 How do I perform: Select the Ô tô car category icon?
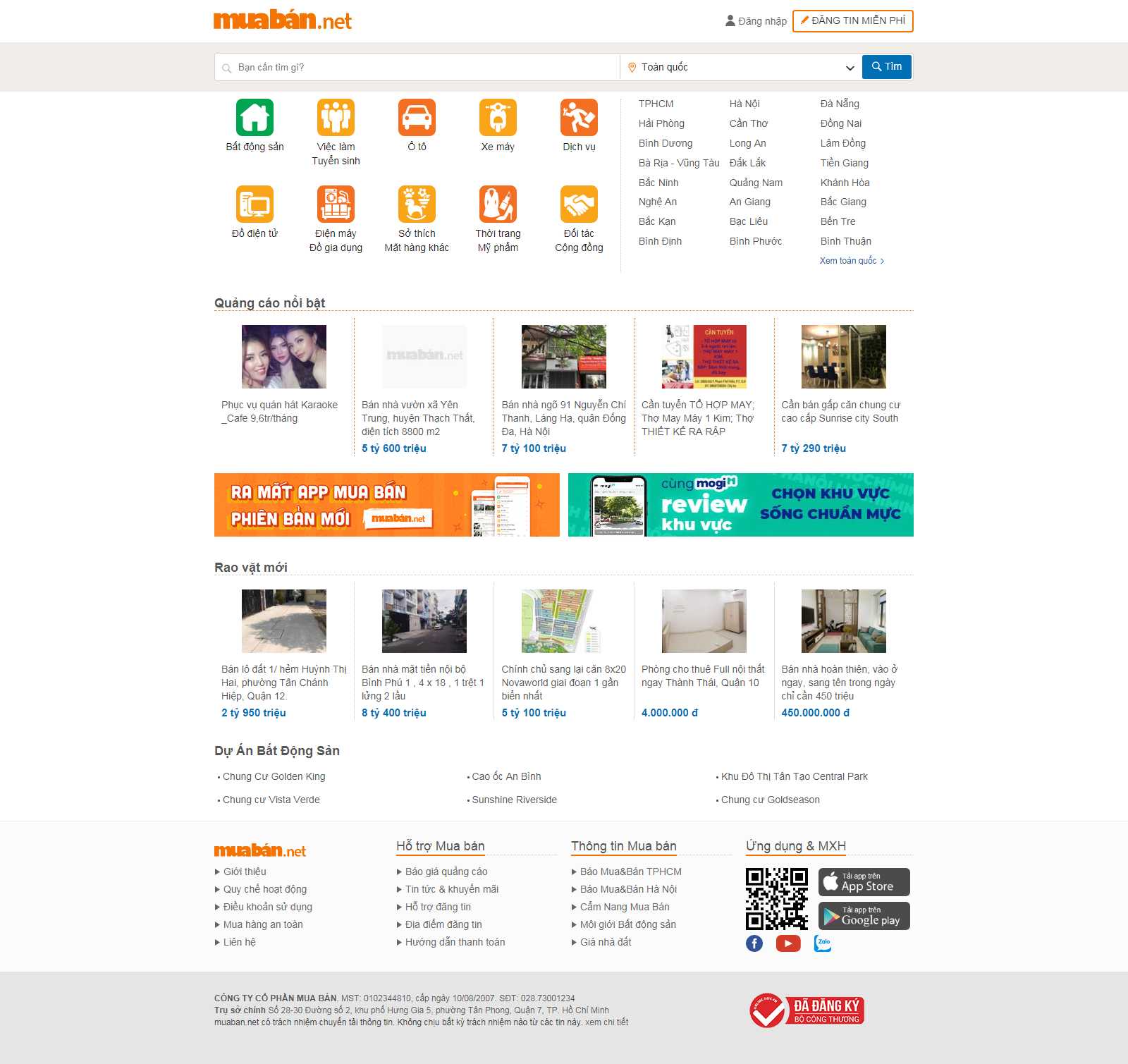tap(417, 118)
